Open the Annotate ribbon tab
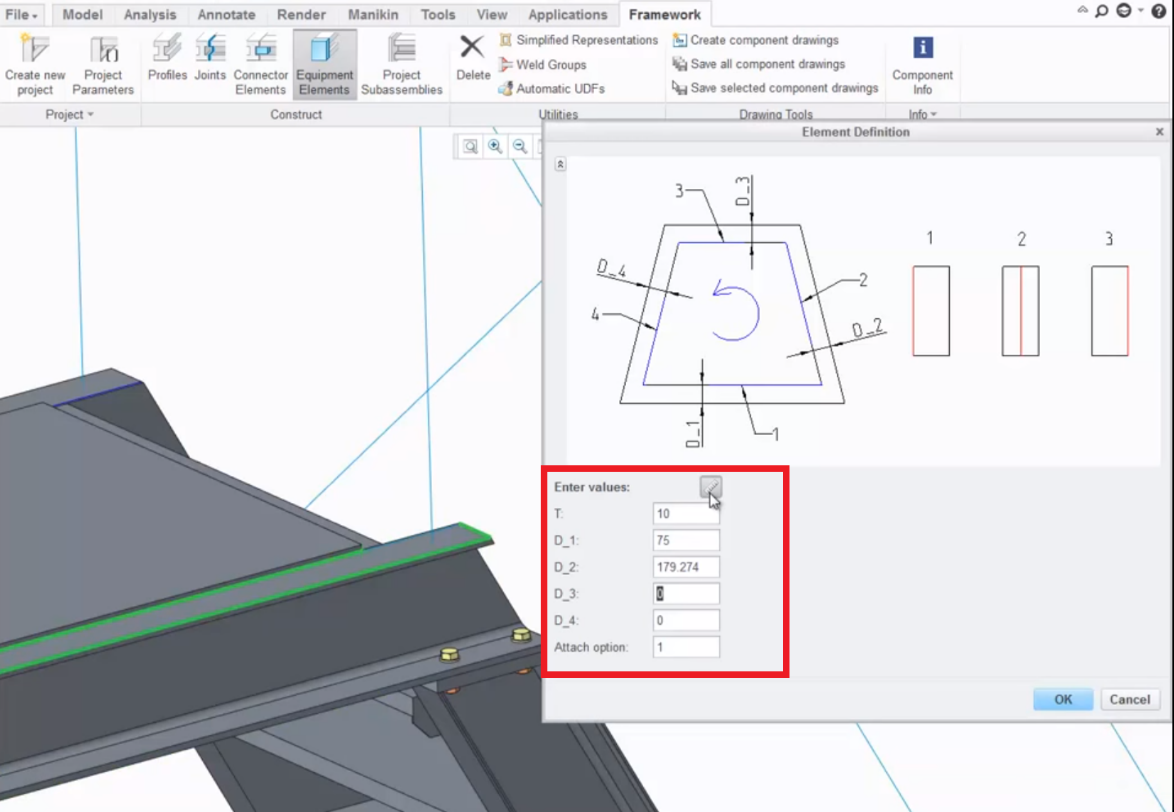This screenshot has width=1174, height=812. pyautogui.click(x=226, y=15)
